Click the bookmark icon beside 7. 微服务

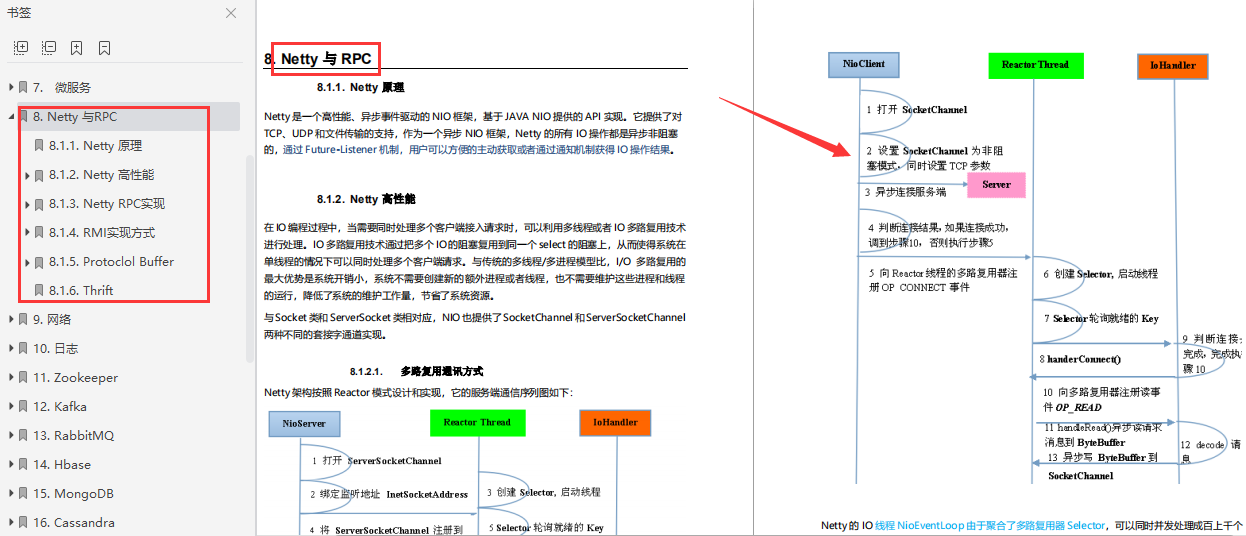click(x=22, y=88)
